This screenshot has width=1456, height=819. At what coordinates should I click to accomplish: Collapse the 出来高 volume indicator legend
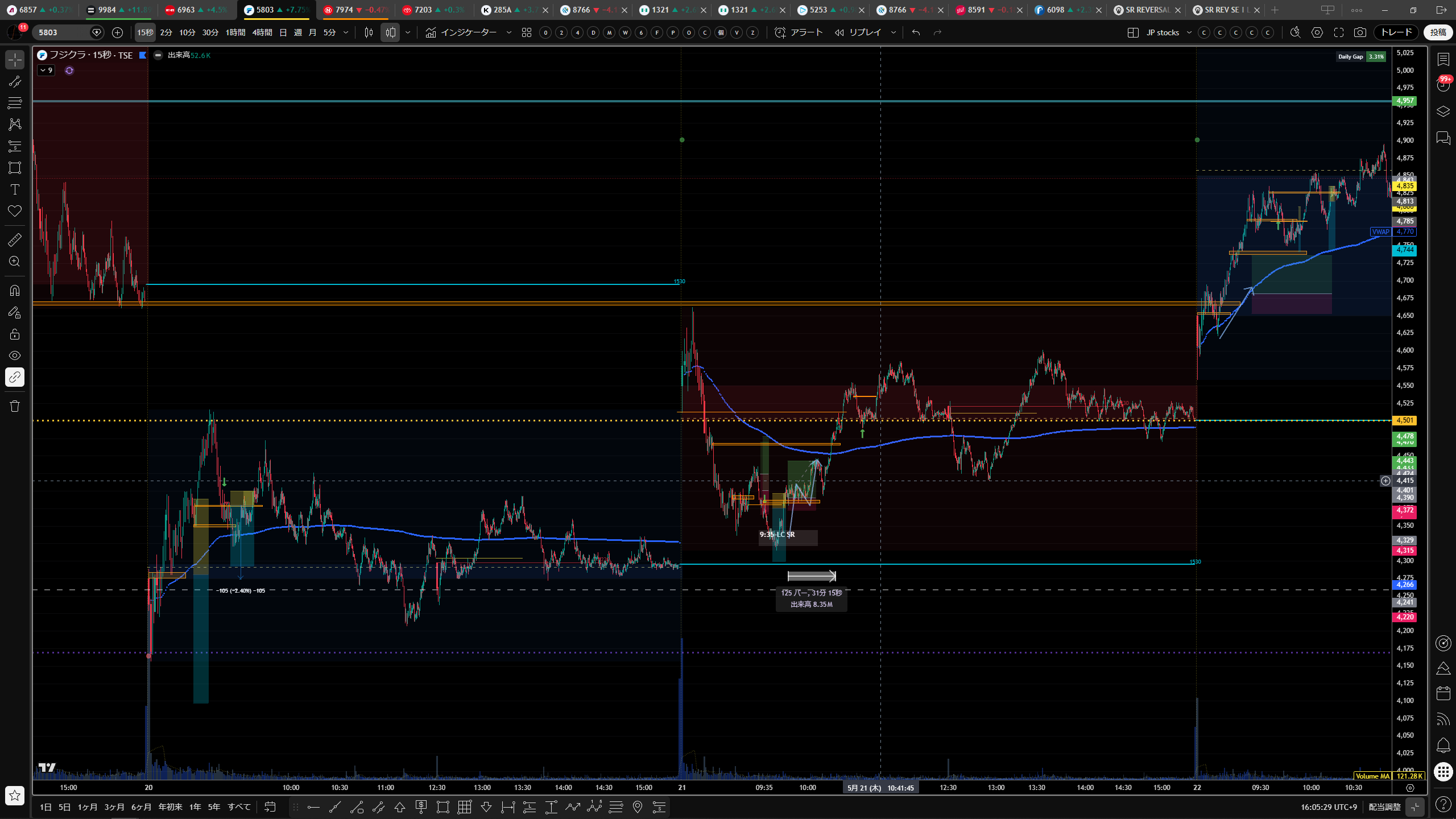point(158,55)
